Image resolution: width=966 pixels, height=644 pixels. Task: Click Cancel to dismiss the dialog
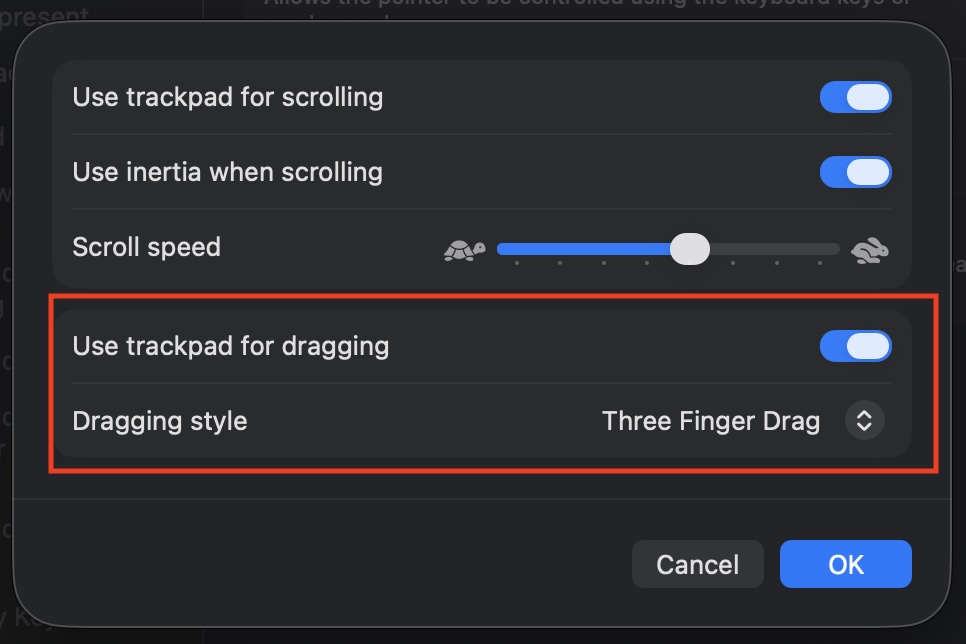(697, 564)
